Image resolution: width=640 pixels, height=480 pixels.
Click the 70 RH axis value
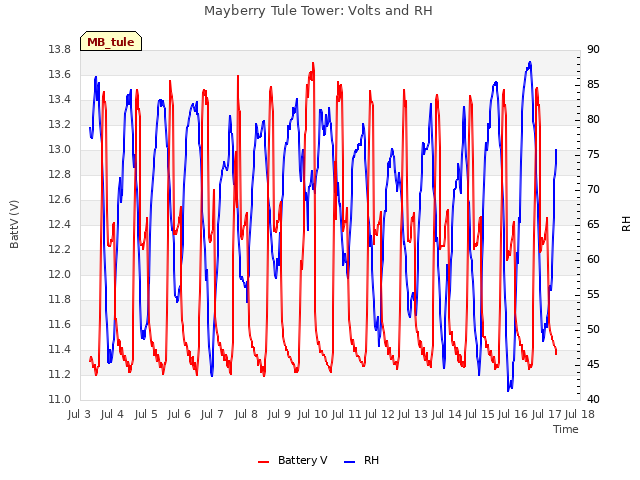click(x=593, y=190)
